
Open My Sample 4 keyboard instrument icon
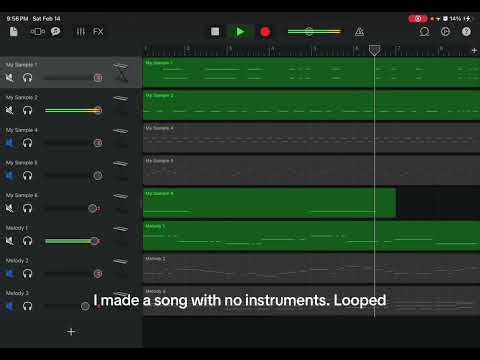[120, 131]
